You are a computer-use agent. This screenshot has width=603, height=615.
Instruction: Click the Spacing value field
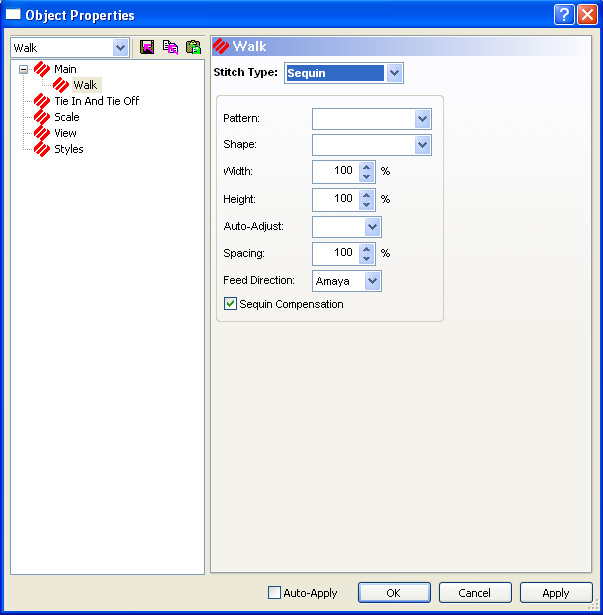tap(335, 254)
